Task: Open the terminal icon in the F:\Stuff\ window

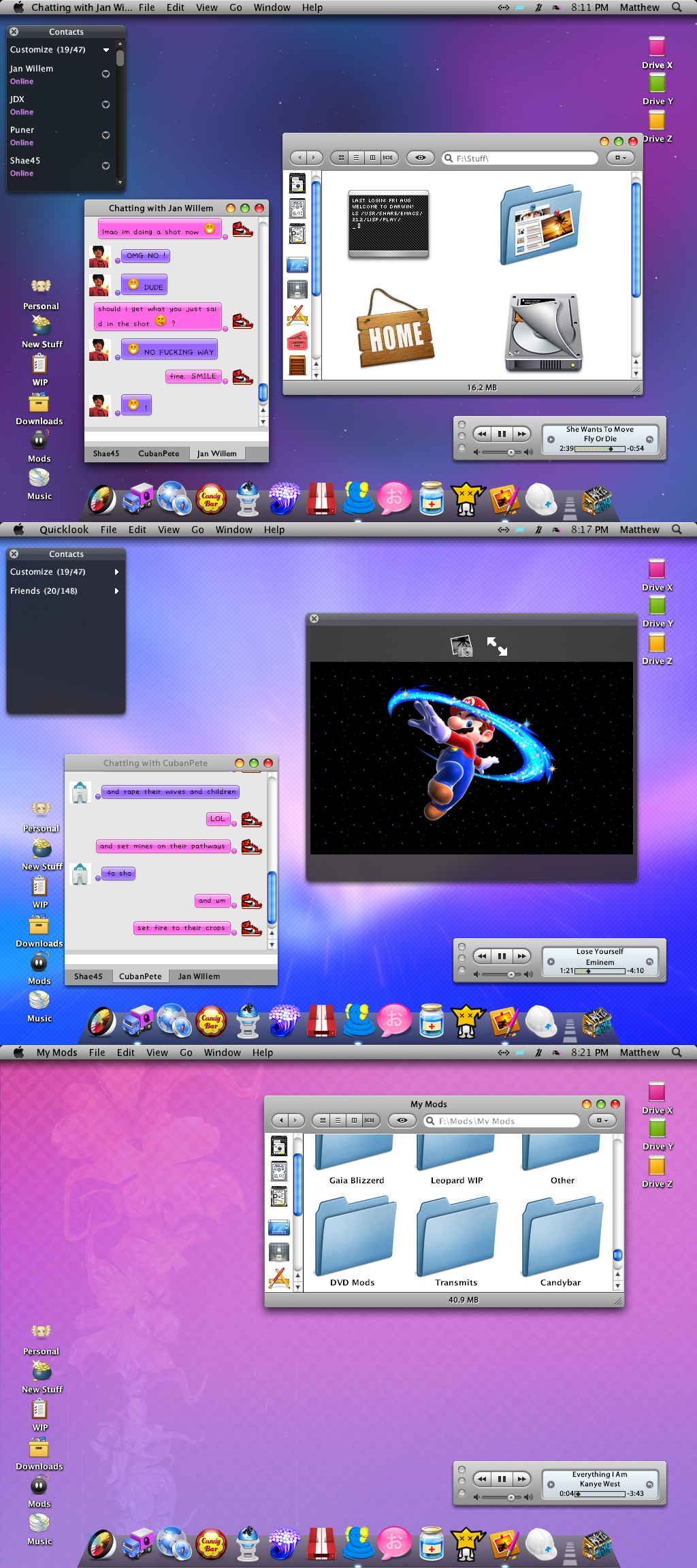Action: pyautogui.click(x=389, y=224)
